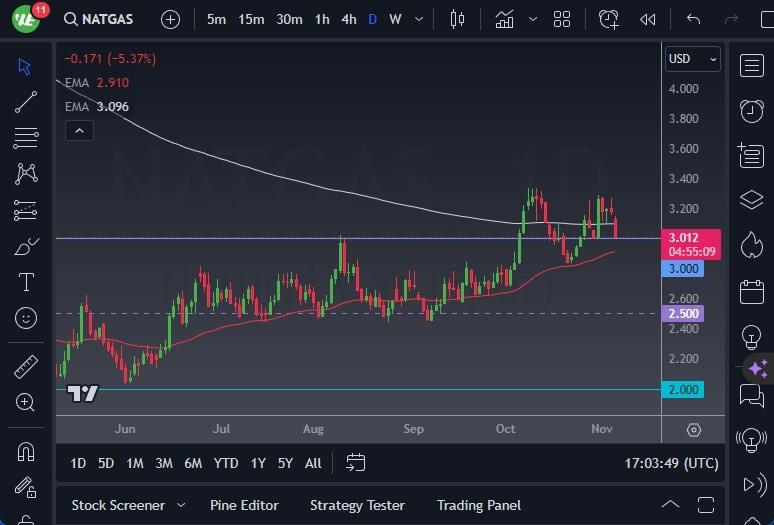The height and width of the screenshot is (525, 774).
Task: Select the trend line drawing tool
Action: pos(26,101)
